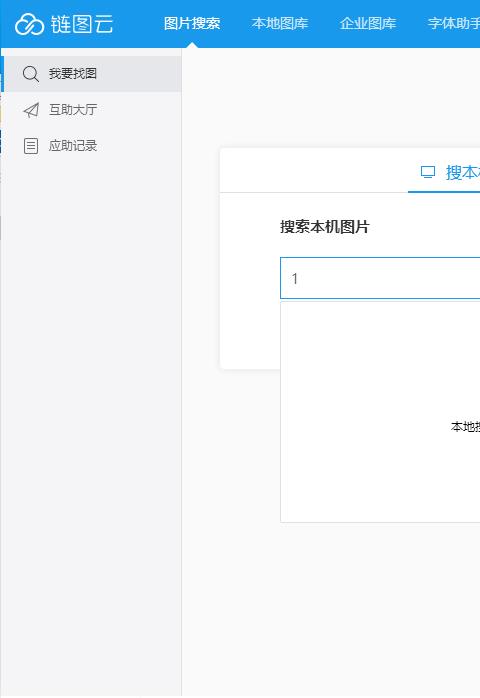
Task: Click the paper plane icon beside 互助大厅
Action: (31, 110)
